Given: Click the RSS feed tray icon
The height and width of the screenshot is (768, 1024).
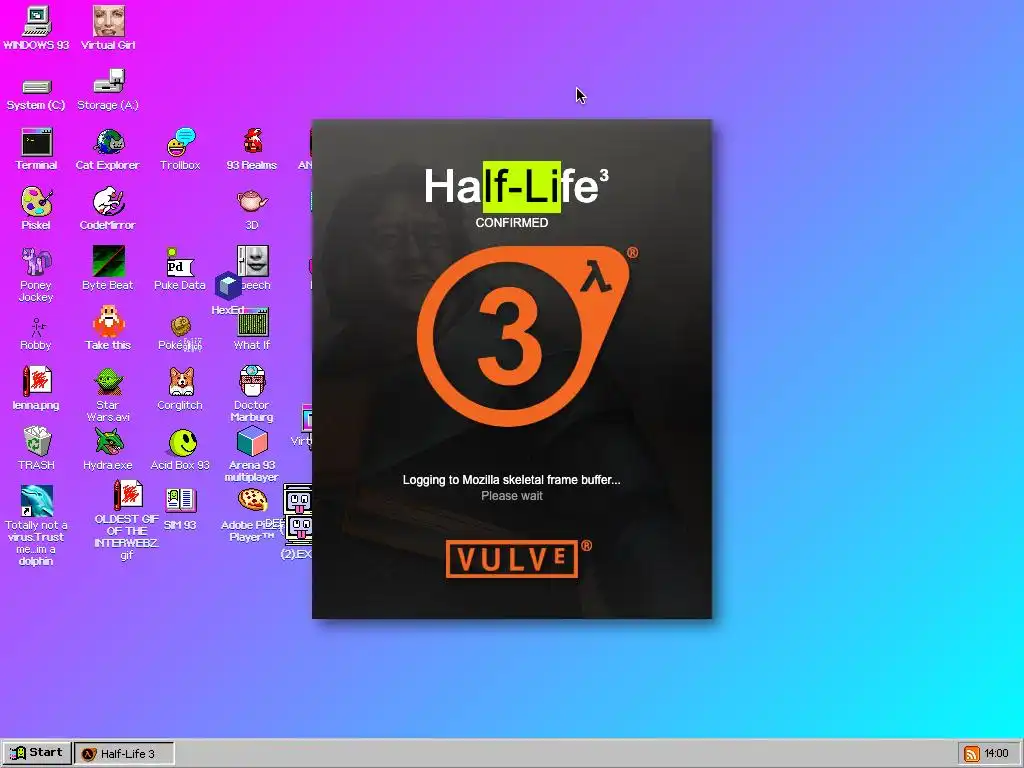Looking at the screenshot, I should [972, 754].
